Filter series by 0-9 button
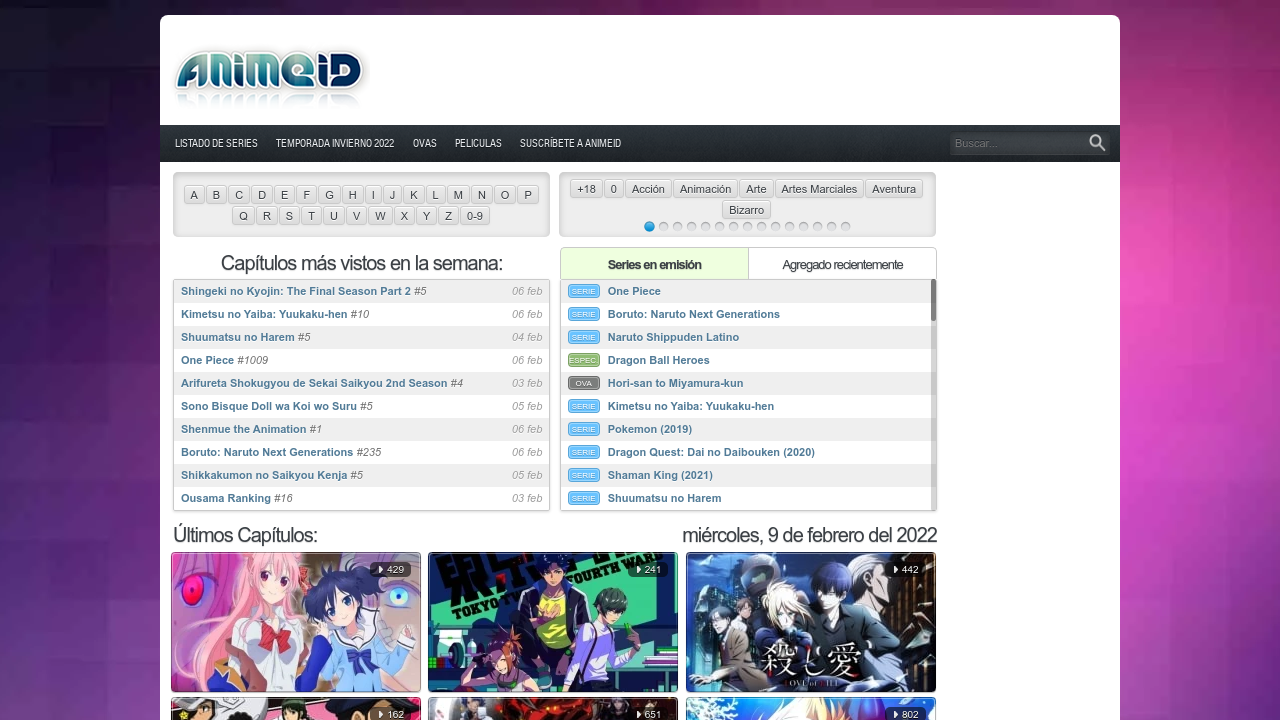1280x720 pixels. pyautogui.click(x=475, y=216)
